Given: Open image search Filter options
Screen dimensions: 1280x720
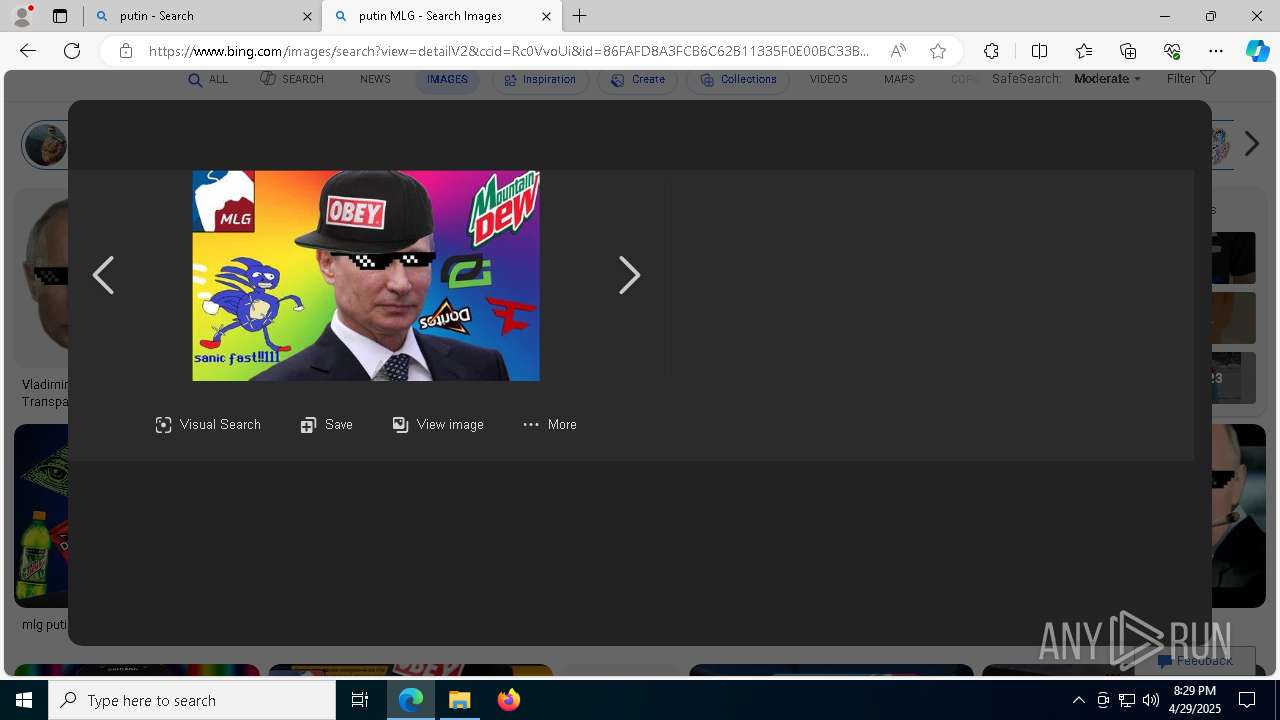Looking at the screenshot, I should (x=1190, y=78).
